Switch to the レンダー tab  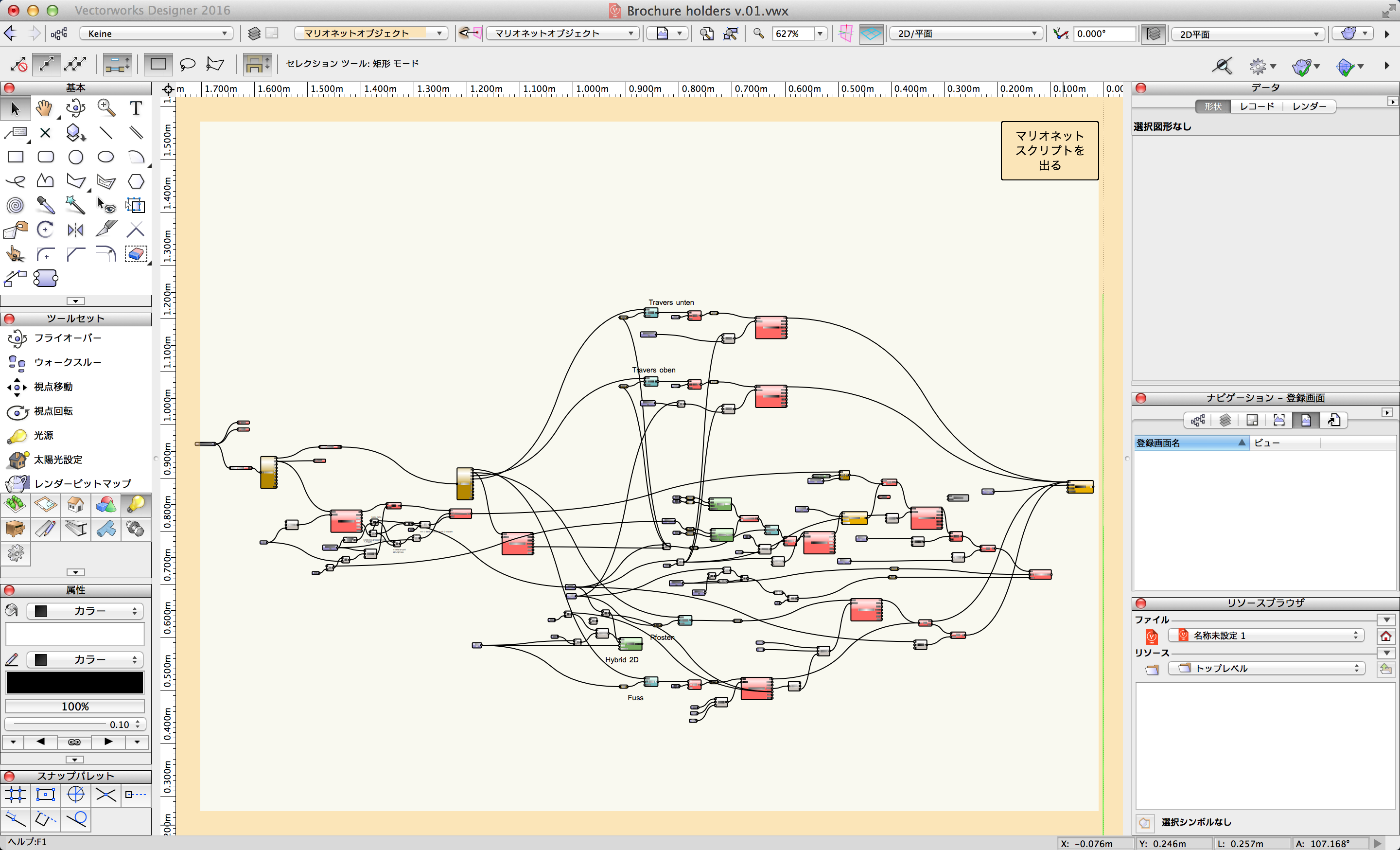coord(1309,106)
